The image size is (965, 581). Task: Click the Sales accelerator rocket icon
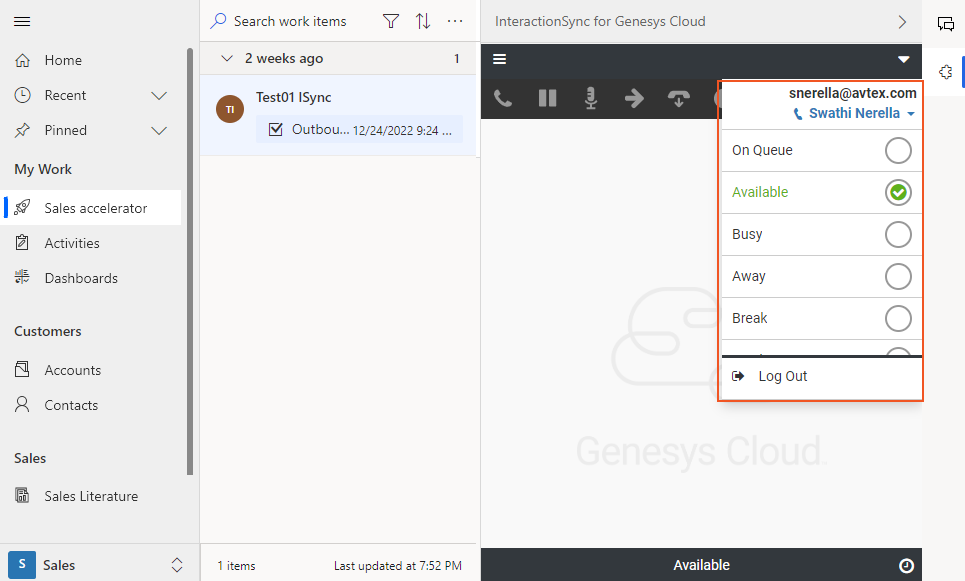pyautogui.click(x=22, y=207)
